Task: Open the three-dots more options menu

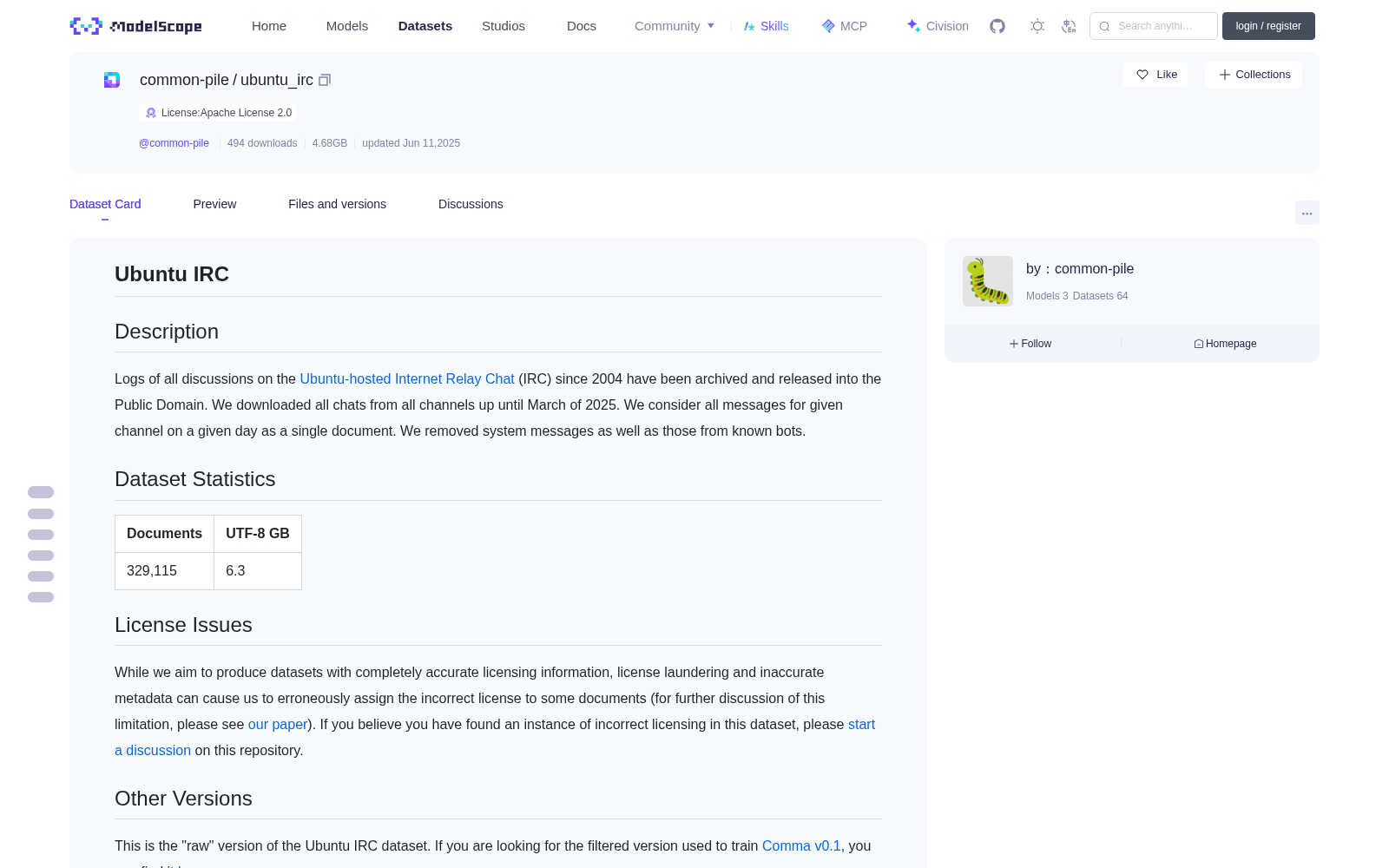Action: point(1307,213)
